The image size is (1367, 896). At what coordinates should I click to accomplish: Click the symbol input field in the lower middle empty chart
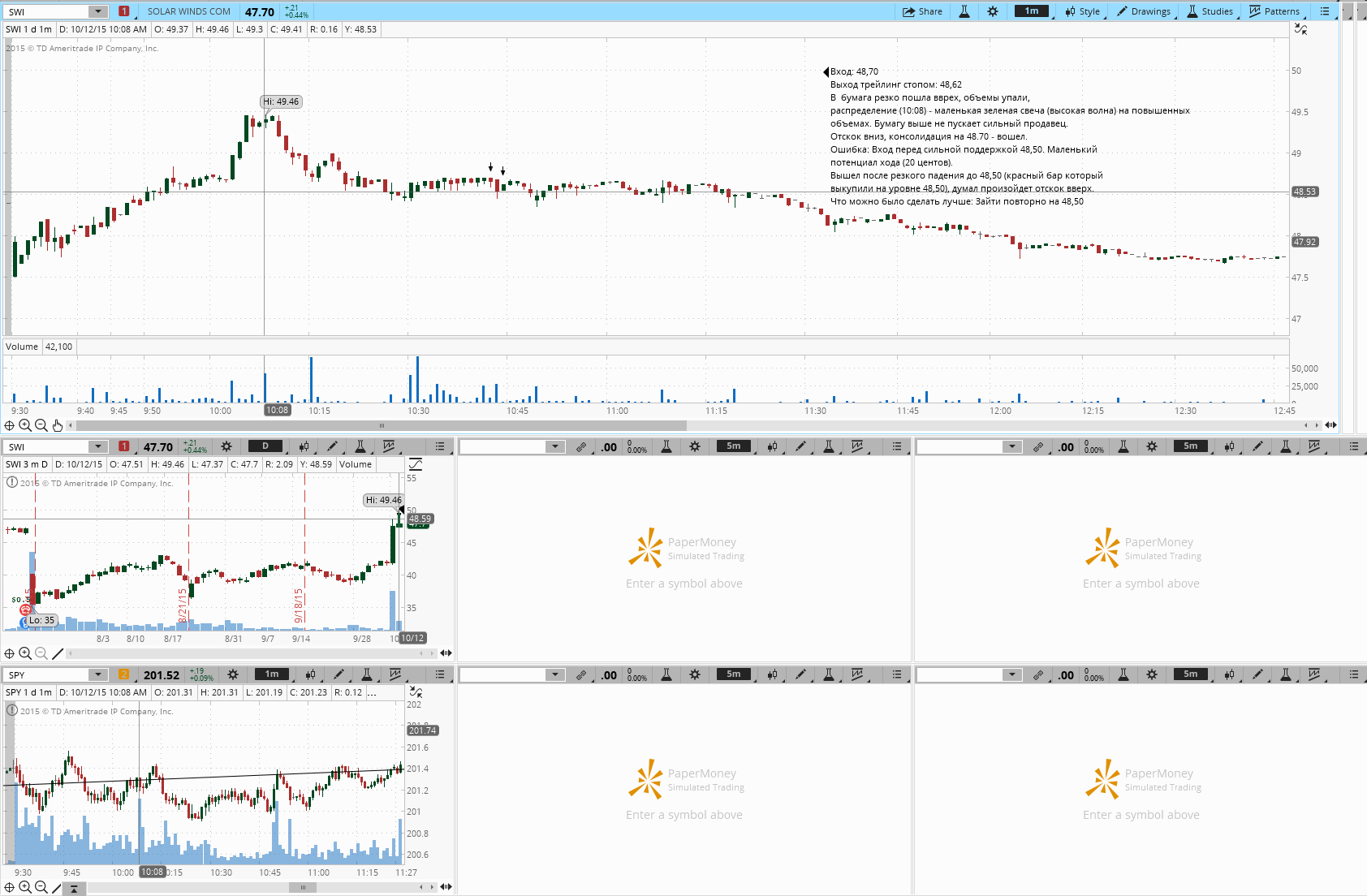pyautogui.click(x=503, y=674)
